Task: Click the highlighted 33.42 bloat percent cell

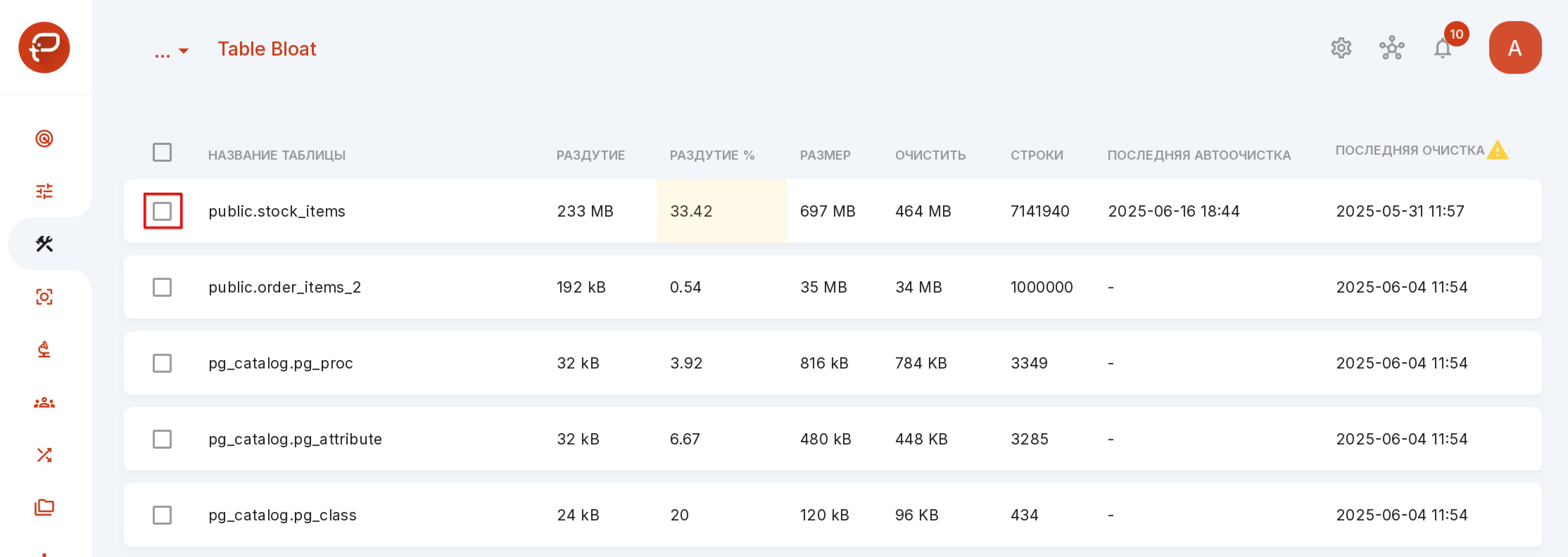Action: [x=722, y=211]
